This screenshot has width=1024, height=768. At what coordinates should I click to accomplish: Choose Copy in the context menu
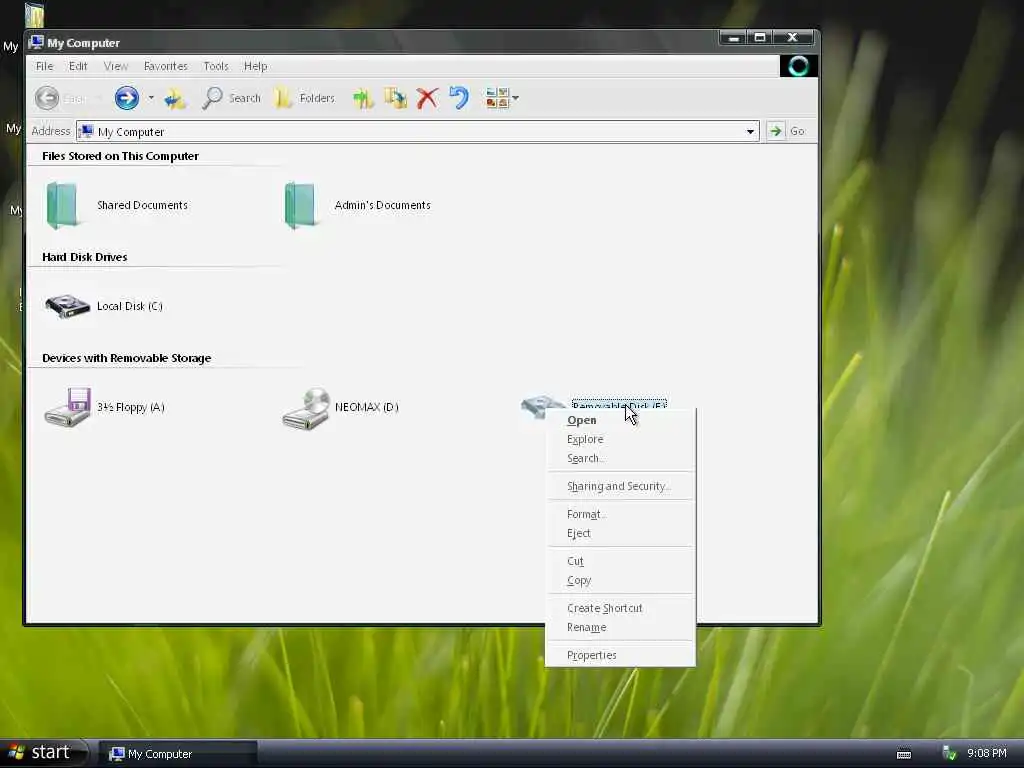[x=620, y=580]
